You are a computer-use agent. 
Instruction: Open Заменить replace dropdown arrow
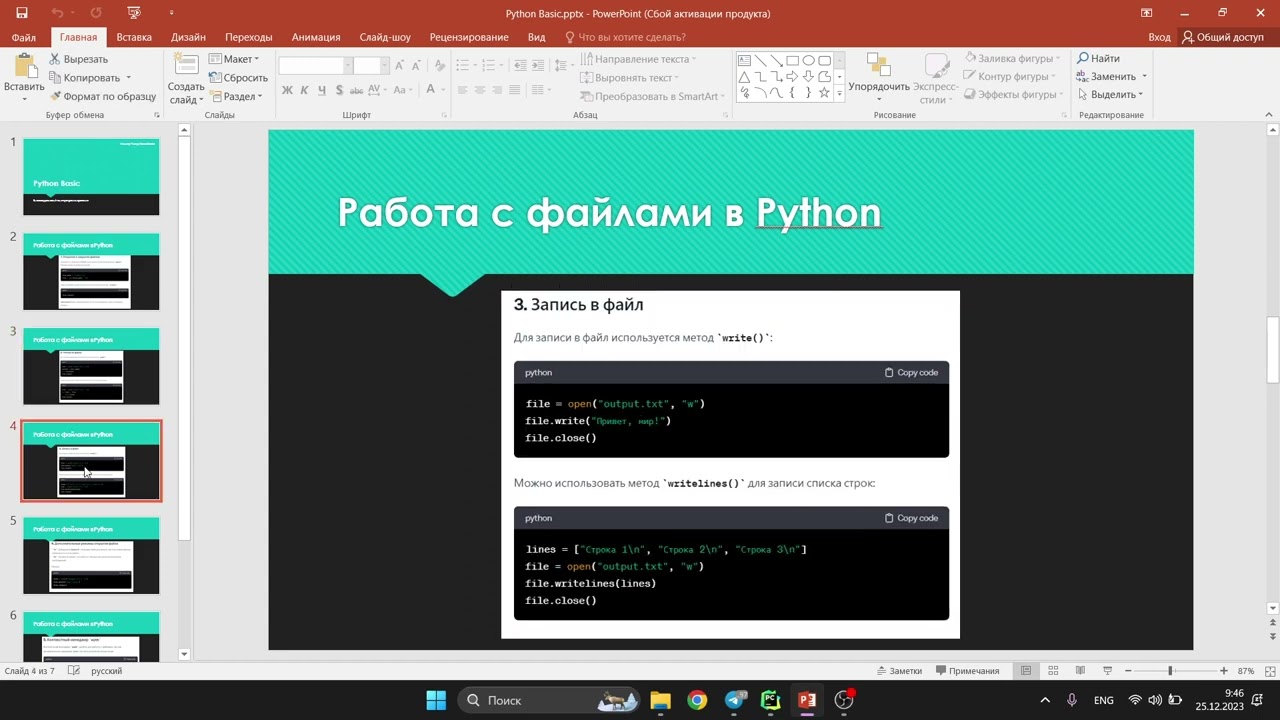click(x=1144, y=77)
